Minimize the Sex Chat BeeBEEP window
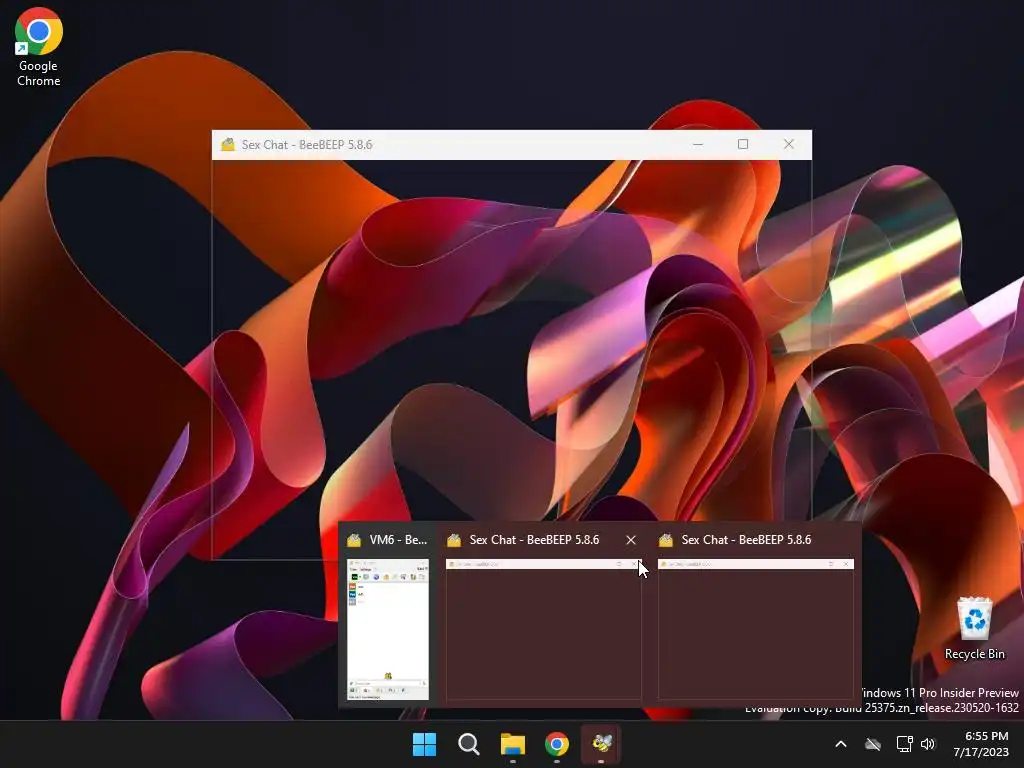This screenshot has height=768, width=1024. (697, 144)
